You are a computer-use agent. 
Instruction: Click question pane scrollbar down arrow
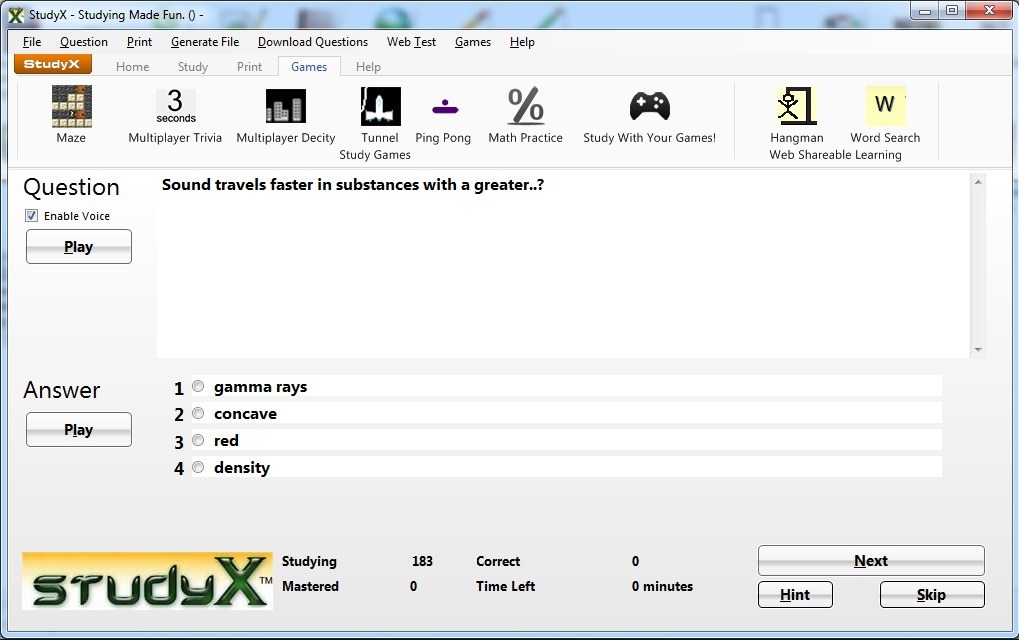pos(978,350)
